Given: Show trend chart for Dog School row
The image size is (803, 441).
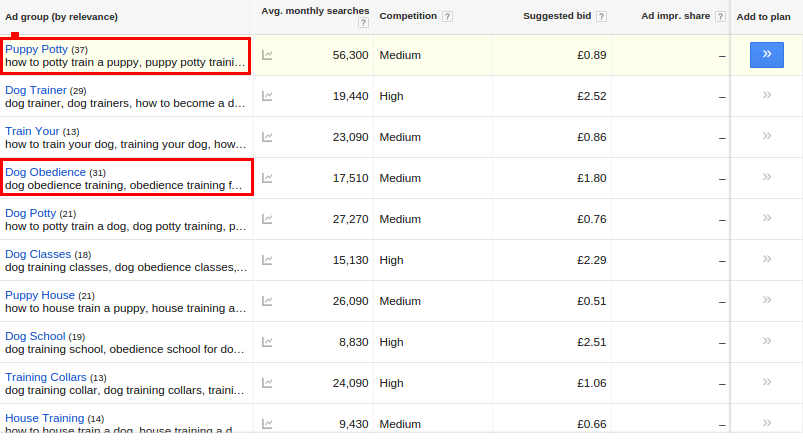Looking at the screenshot, I should tap(267, 342).
